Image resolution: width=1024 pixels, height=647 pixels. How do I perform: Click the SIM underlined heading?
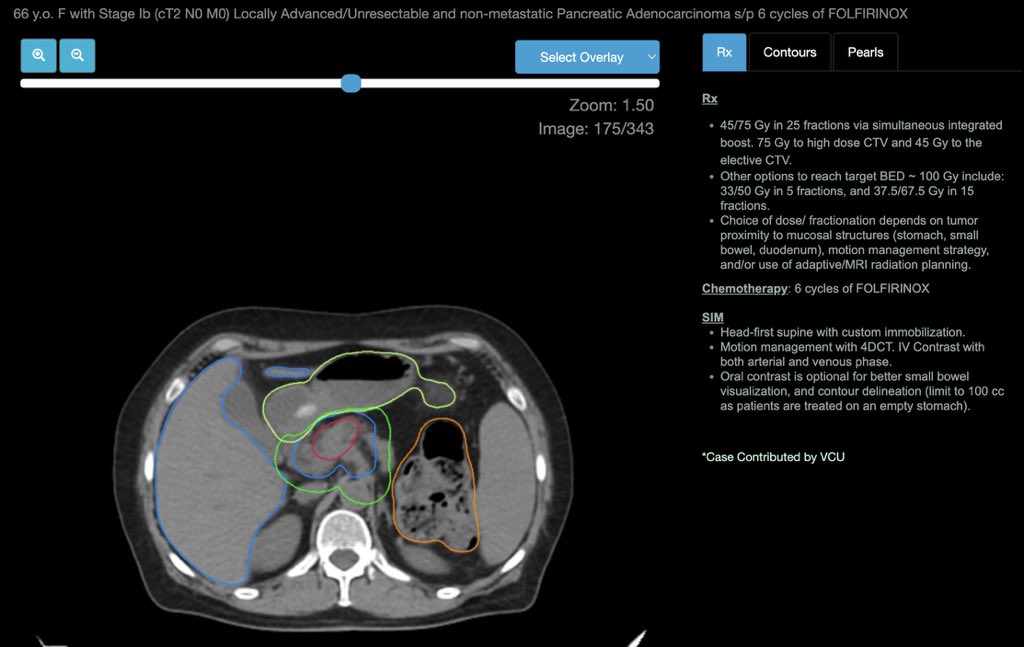point(712,317)
